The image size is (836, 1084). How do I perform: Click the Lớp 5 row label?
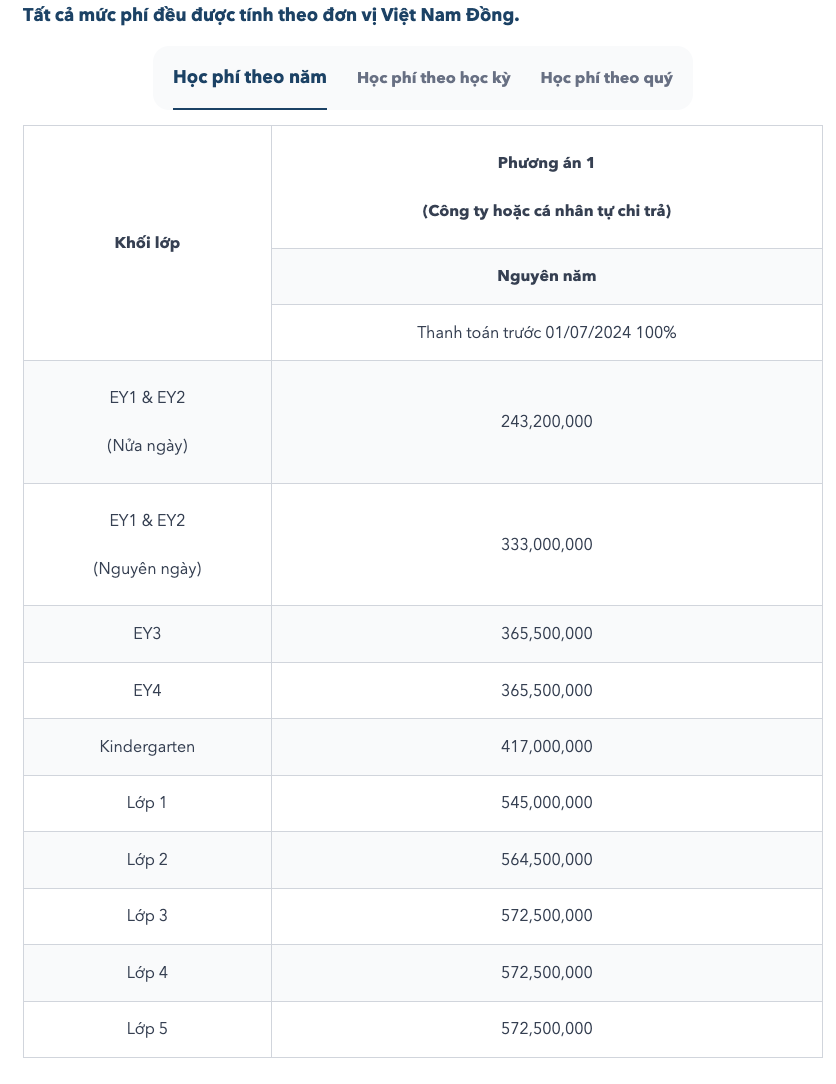147,1029
